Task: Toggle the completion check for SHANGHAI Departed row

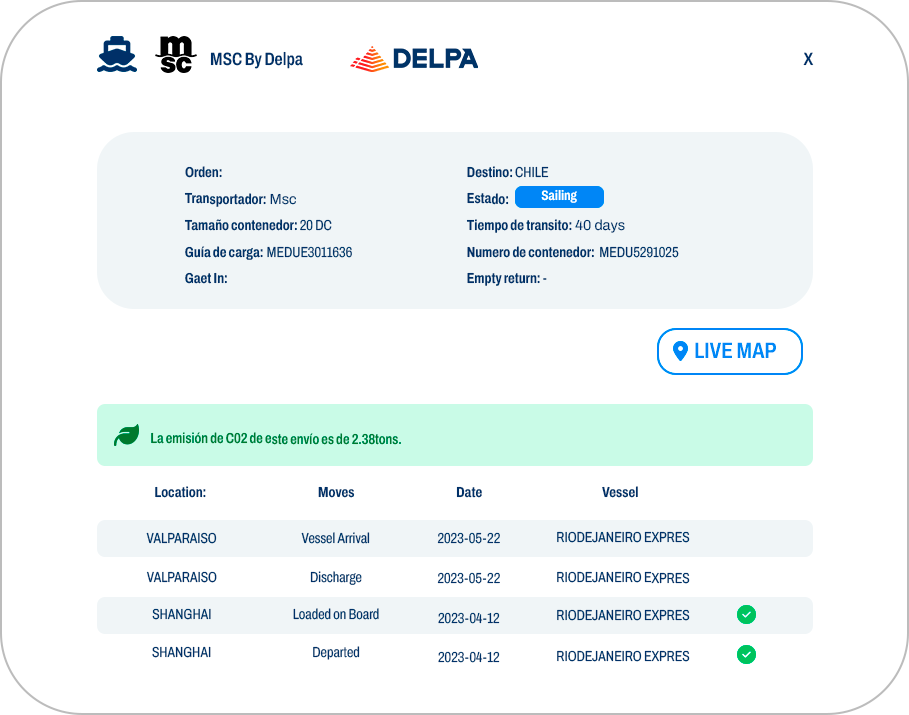Action: [x=746, y=655]
